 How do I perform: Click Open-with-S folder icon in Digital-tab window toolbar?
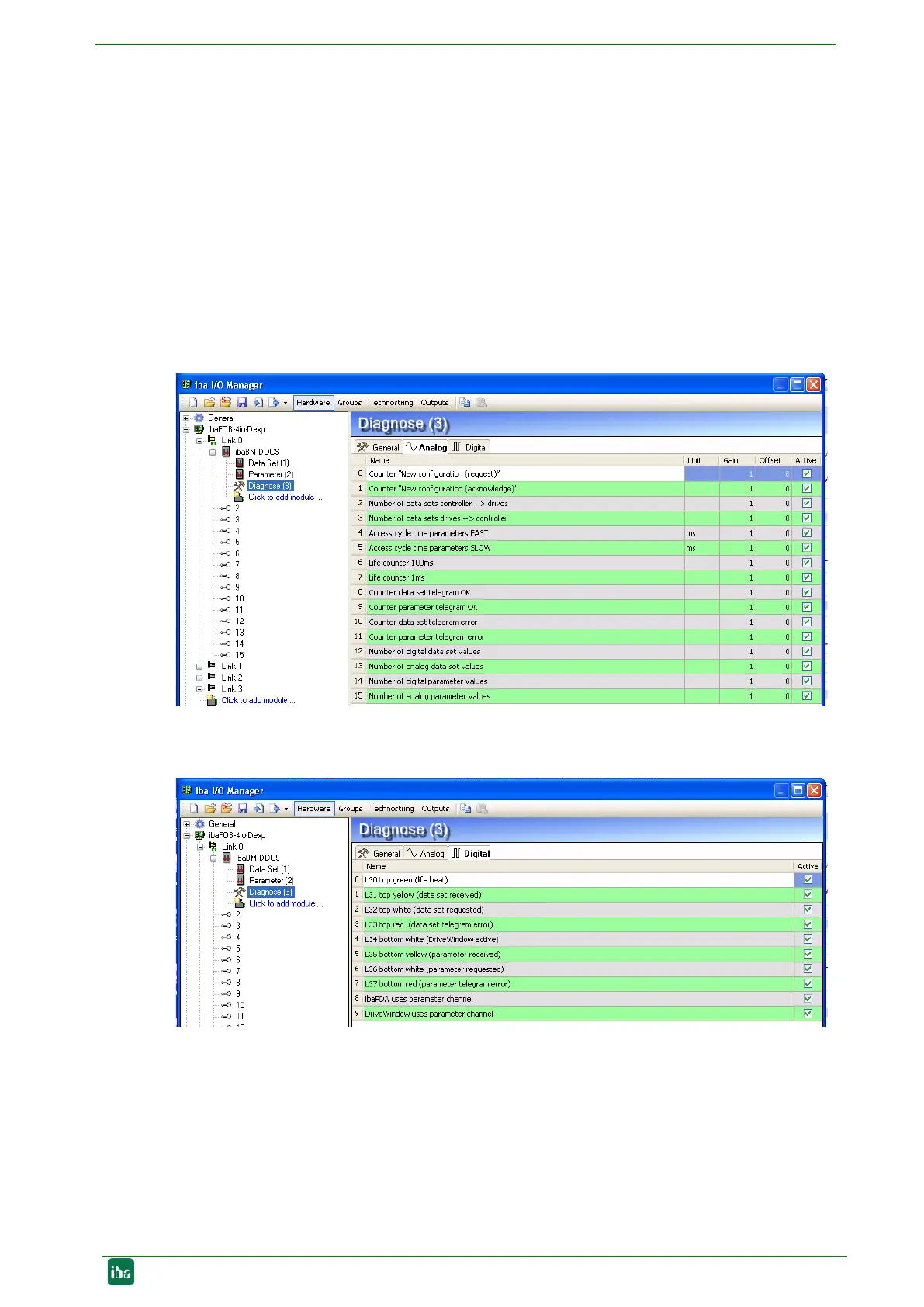pos(227,809)
